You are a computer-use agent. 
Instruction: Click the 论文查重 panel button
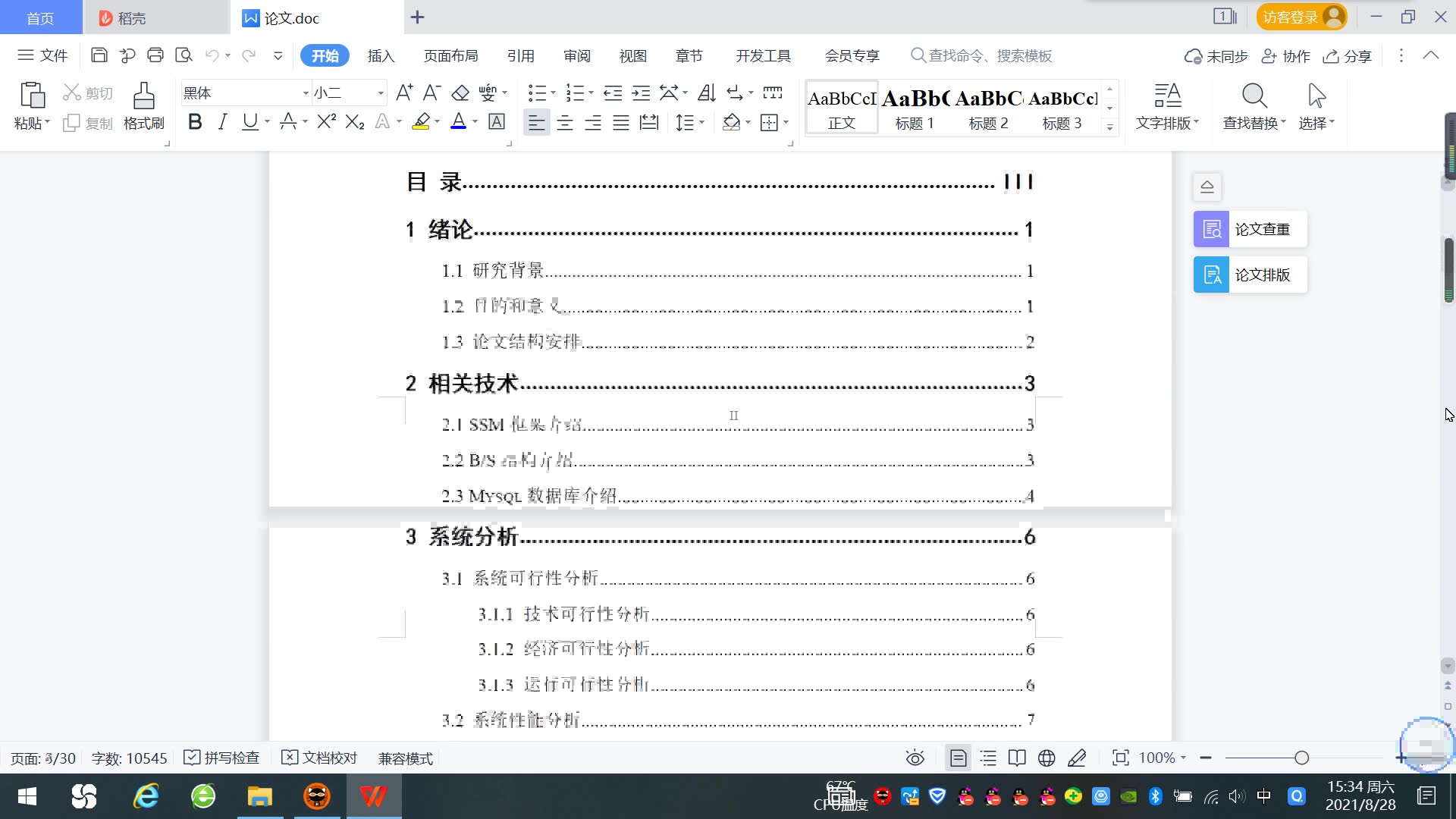point(1250,229)
